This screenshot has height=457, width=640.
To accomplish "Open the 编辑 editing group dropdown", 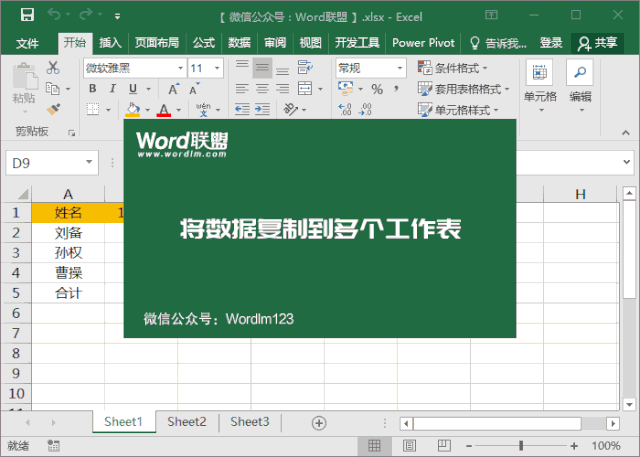I will pos(580,87).
